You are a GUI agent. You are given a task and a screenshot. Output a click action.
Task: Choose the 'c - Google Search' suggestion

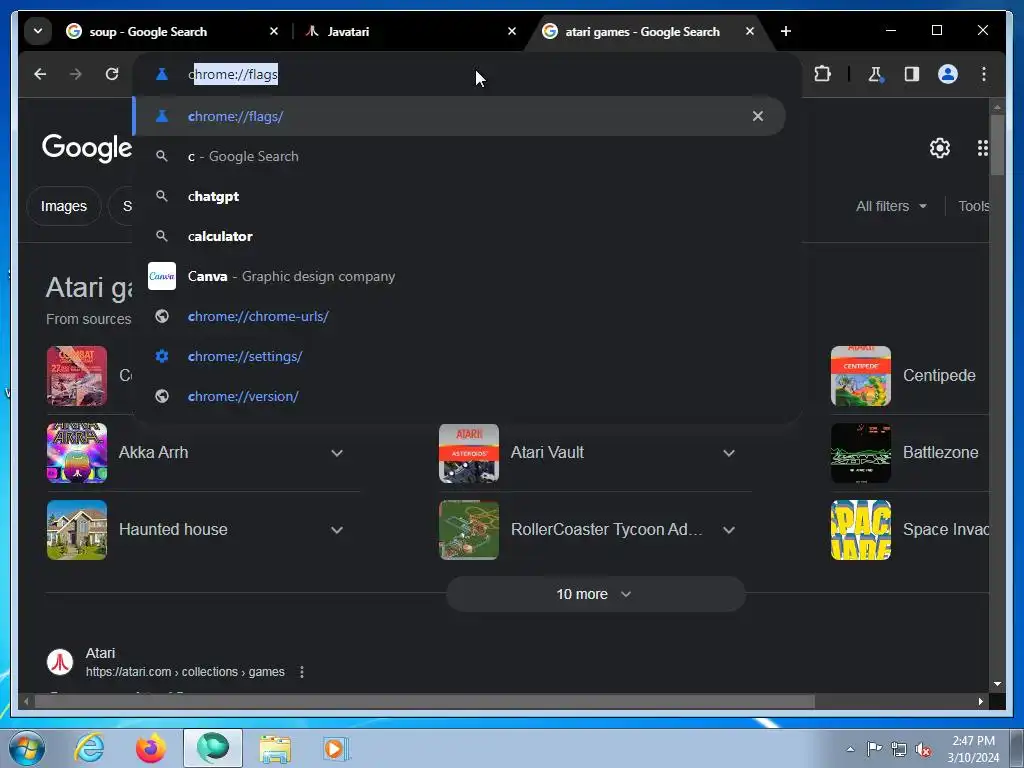459,157
